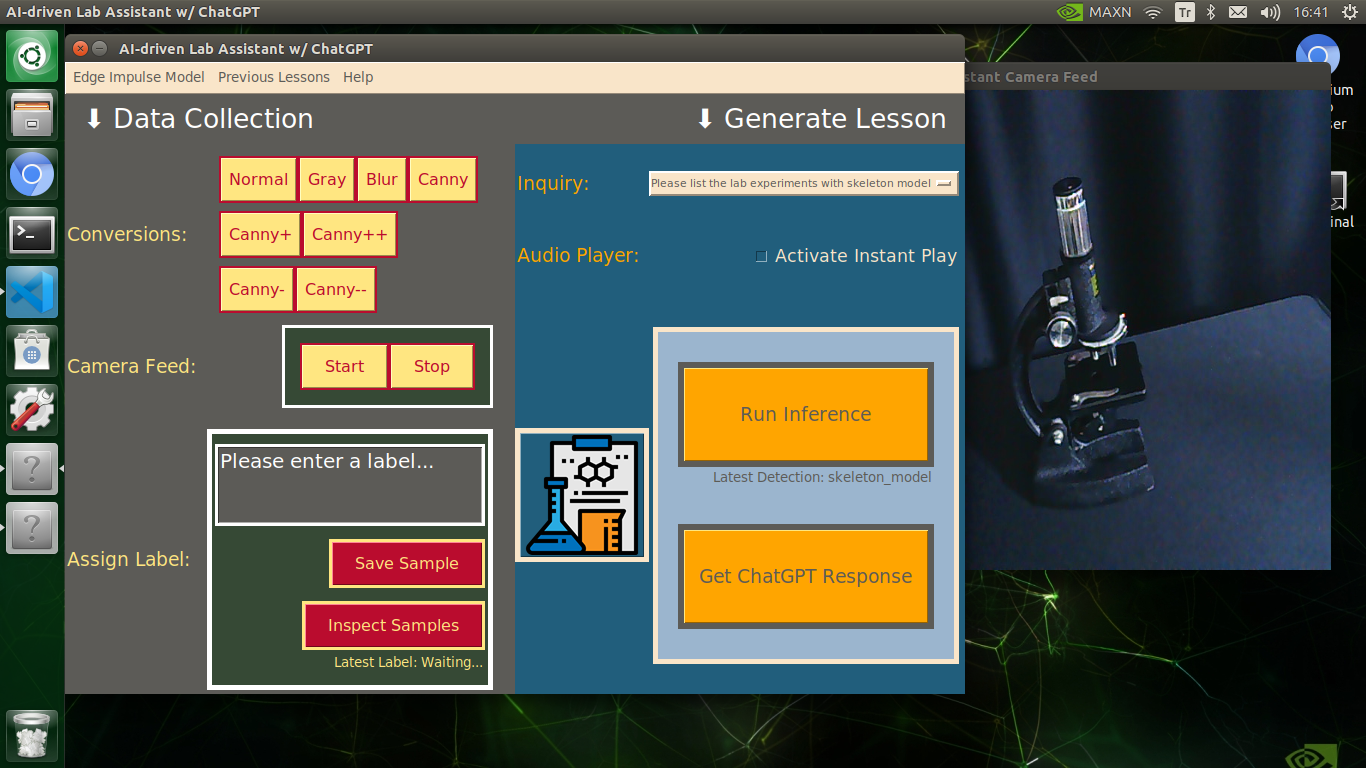This screenshot has height=768, width=1366.
Task: Open the Previous Lessons menu
Action: point(274,77)
